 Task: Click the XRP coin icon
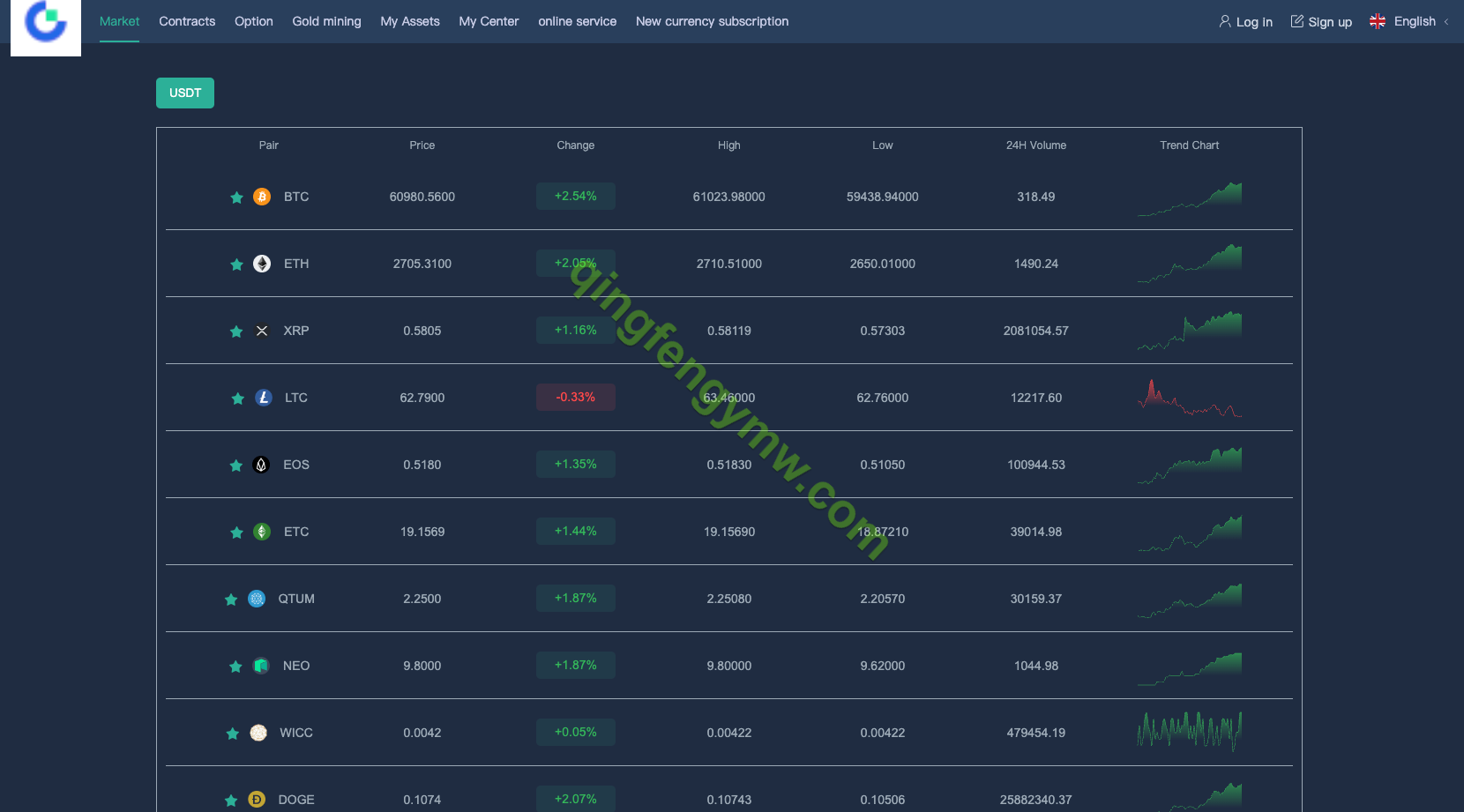tap(262, 331)
